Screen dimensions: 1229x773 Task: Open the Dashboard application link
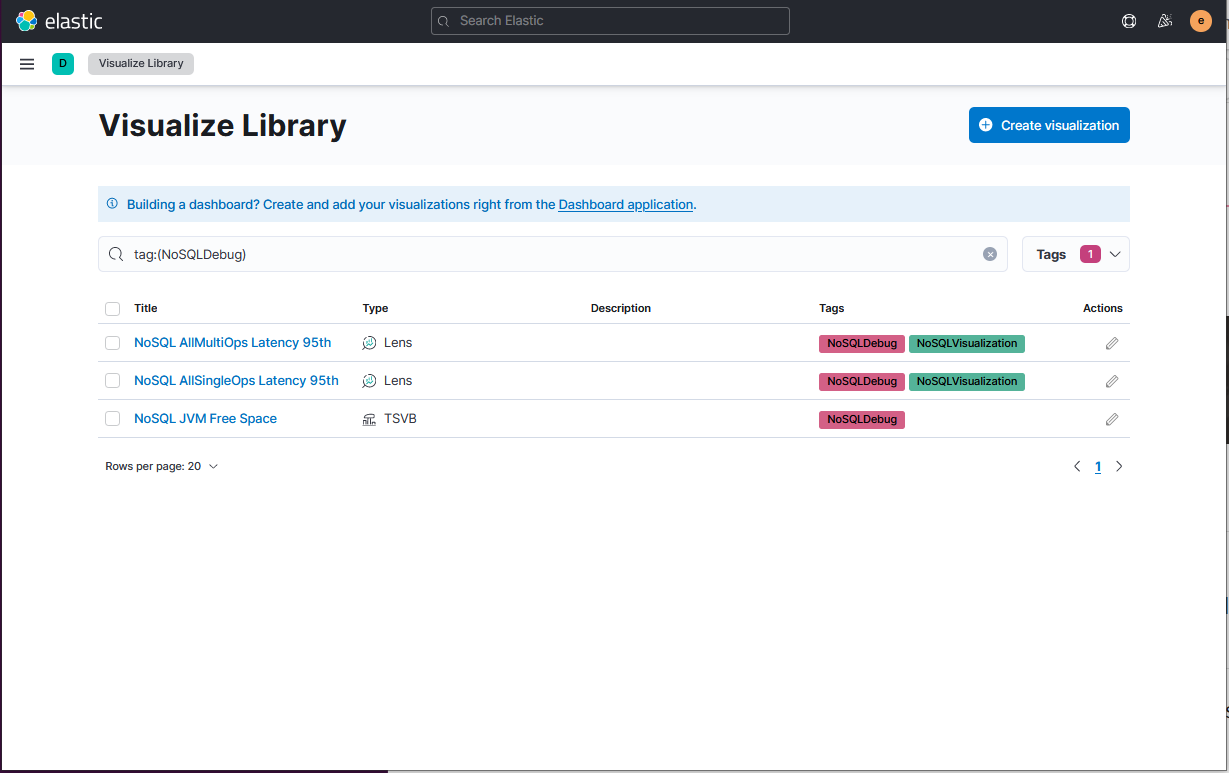pyautogui.click(x=625, y=204)
